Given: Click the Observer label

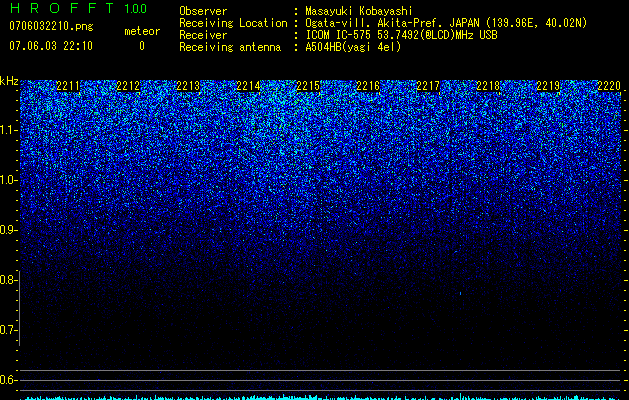Looking at the screenshot, I should (203, 11).
